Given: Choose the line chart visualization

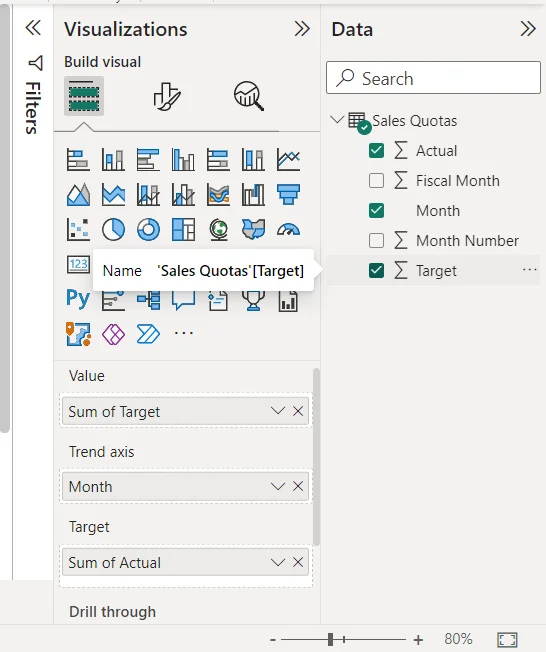Looking at the screenshot, I should [x=288, y=160].
